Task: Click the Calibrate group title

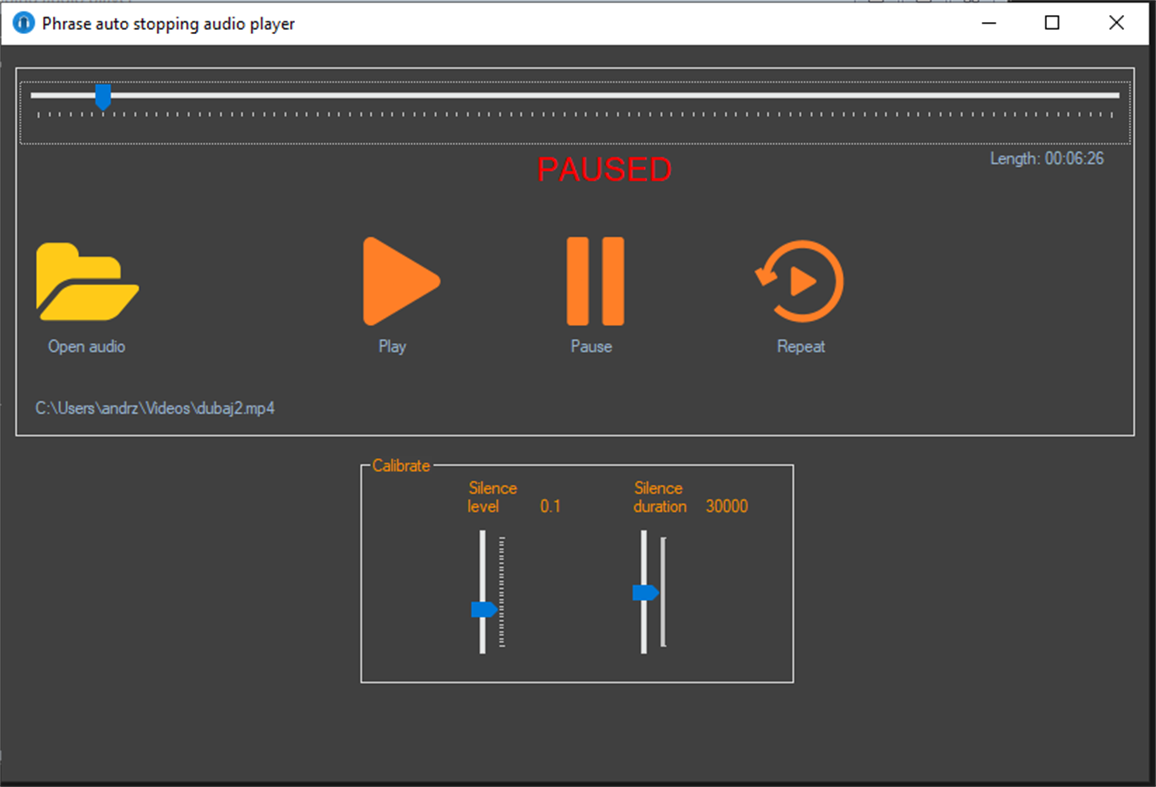Action: click(400, 465)
